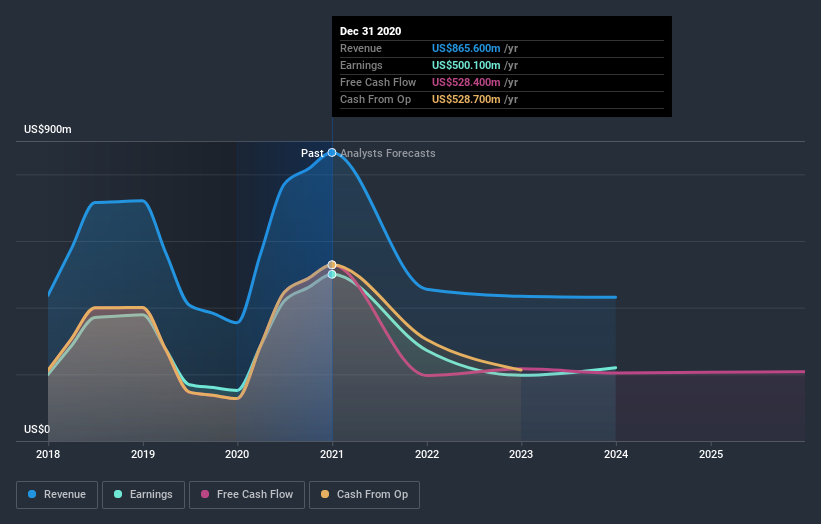Click the earnings value US$500.100m
821x524 pixels.
click(x=466, y=65)
